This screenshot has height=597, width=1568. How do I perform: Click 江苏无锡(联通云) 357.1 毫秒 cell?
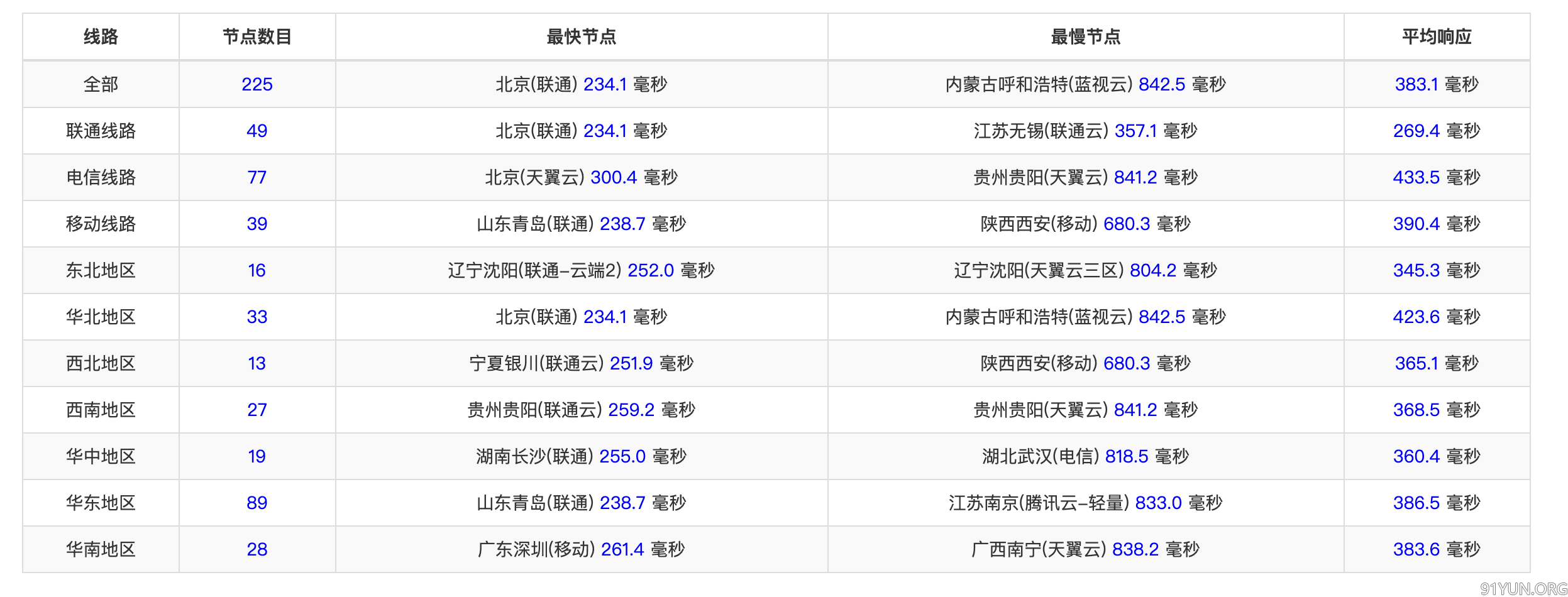[1086, 131]
